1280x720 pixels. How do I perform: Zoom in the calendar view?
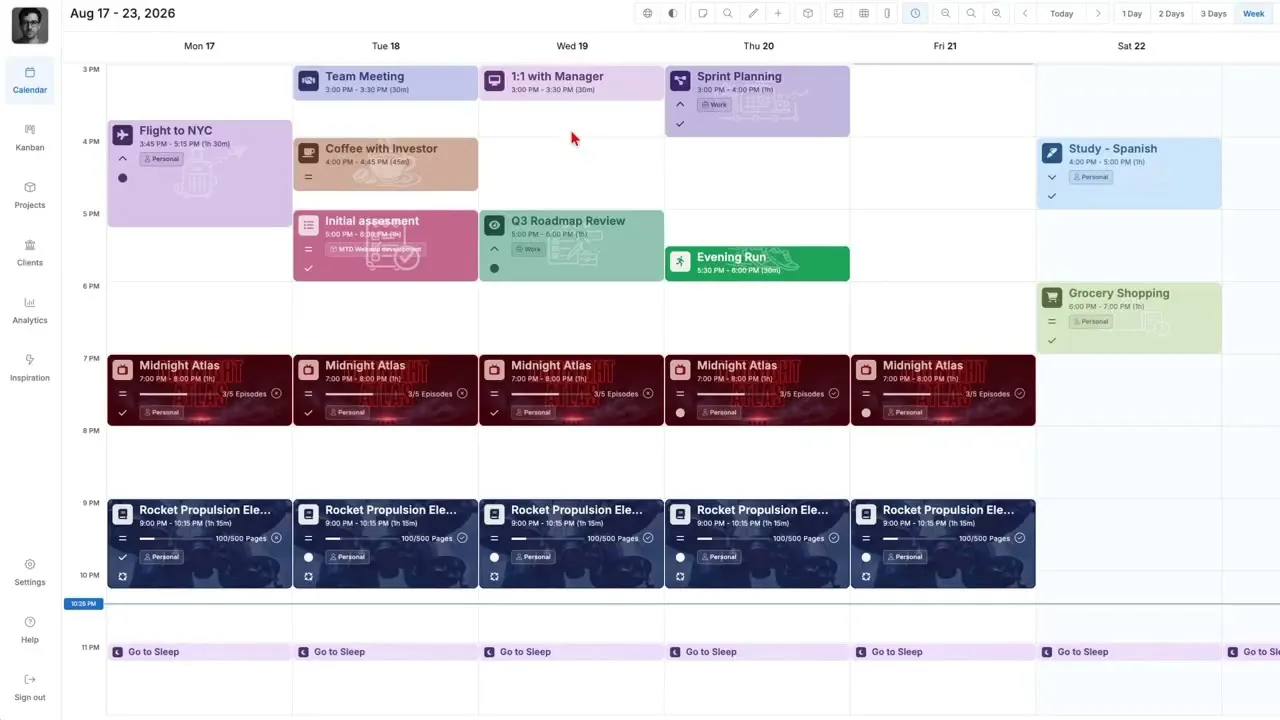click(x=996, y=14)
